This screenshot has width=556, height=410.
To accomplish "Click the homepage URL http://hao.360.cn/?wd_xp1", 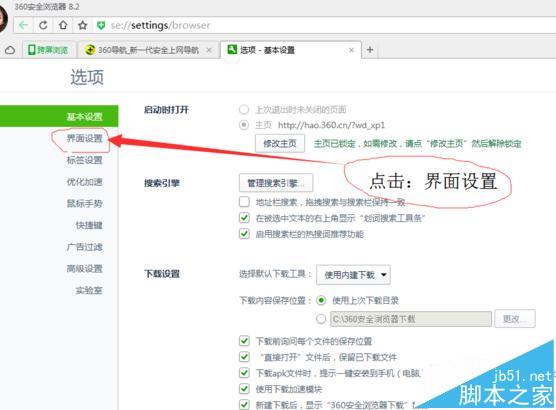I will tap(331, 125).
